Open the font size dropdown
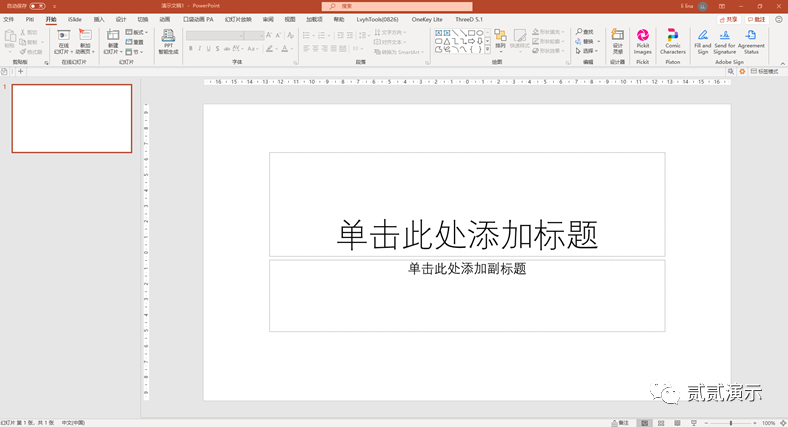Viewport: 788px width, 427px height. coord(261,36)
